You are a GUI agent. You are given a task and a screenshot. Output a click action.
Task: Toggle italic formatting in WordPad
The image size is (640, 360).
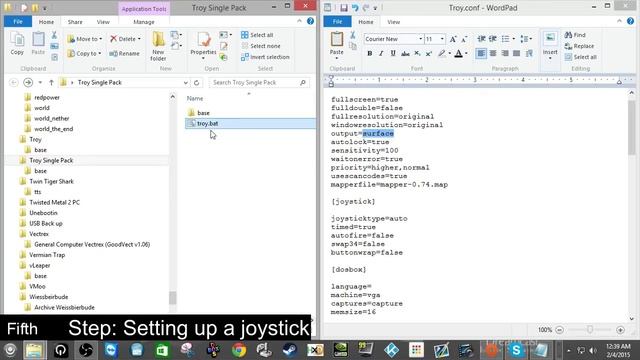pyautogui.click(x=381, y=53)
